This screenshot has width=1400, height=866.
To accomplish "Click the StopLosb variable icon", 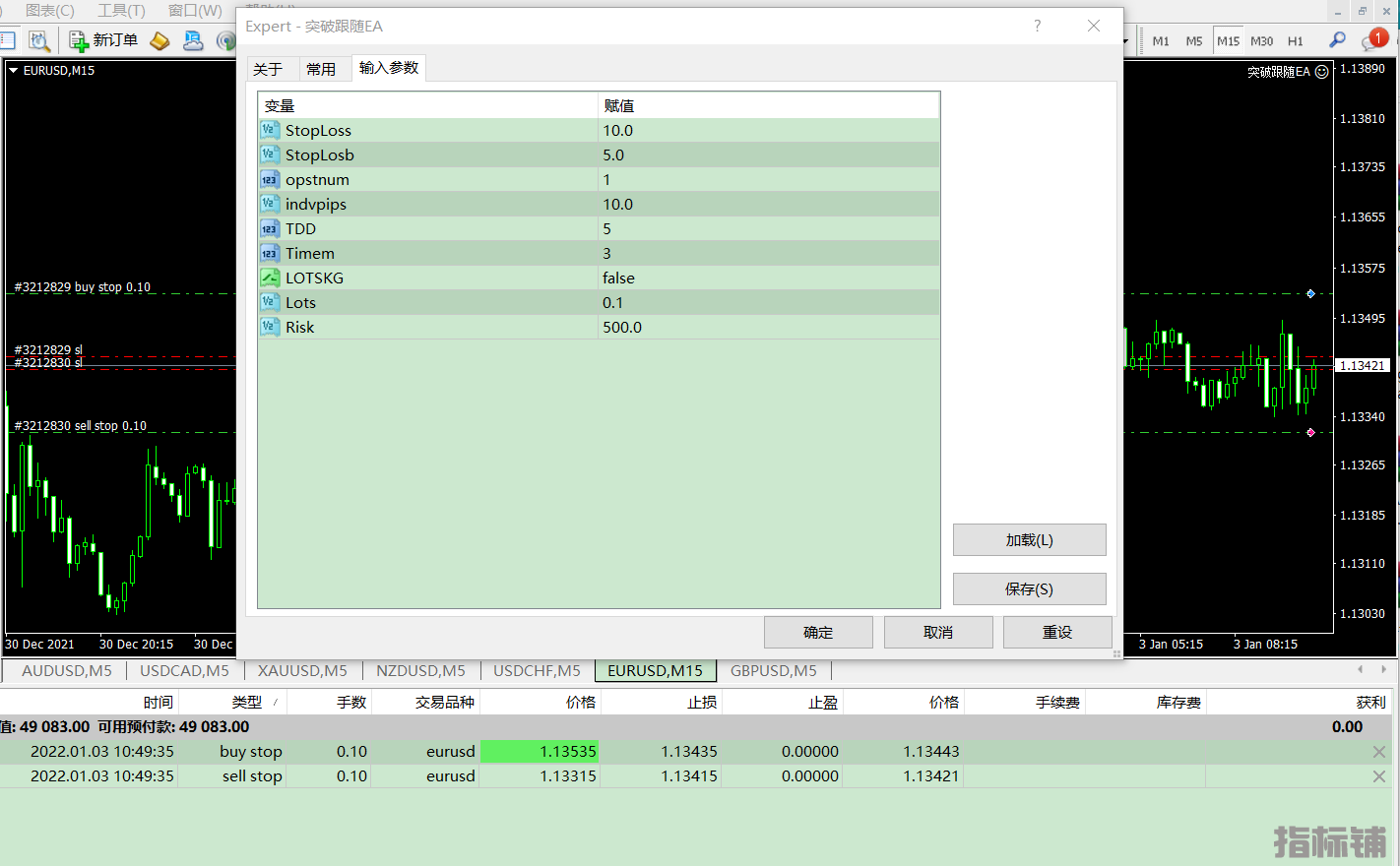I will point(270,155).
